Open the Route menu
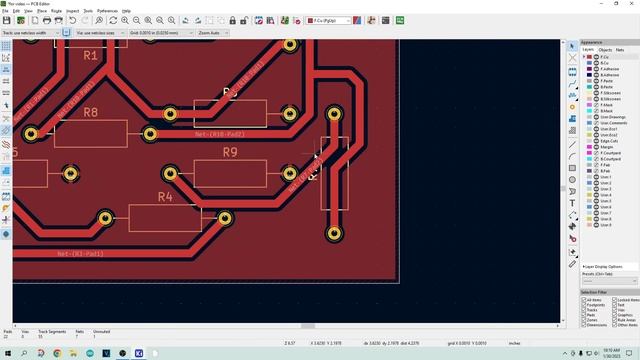The image size is (640, 360). (56, 11)
